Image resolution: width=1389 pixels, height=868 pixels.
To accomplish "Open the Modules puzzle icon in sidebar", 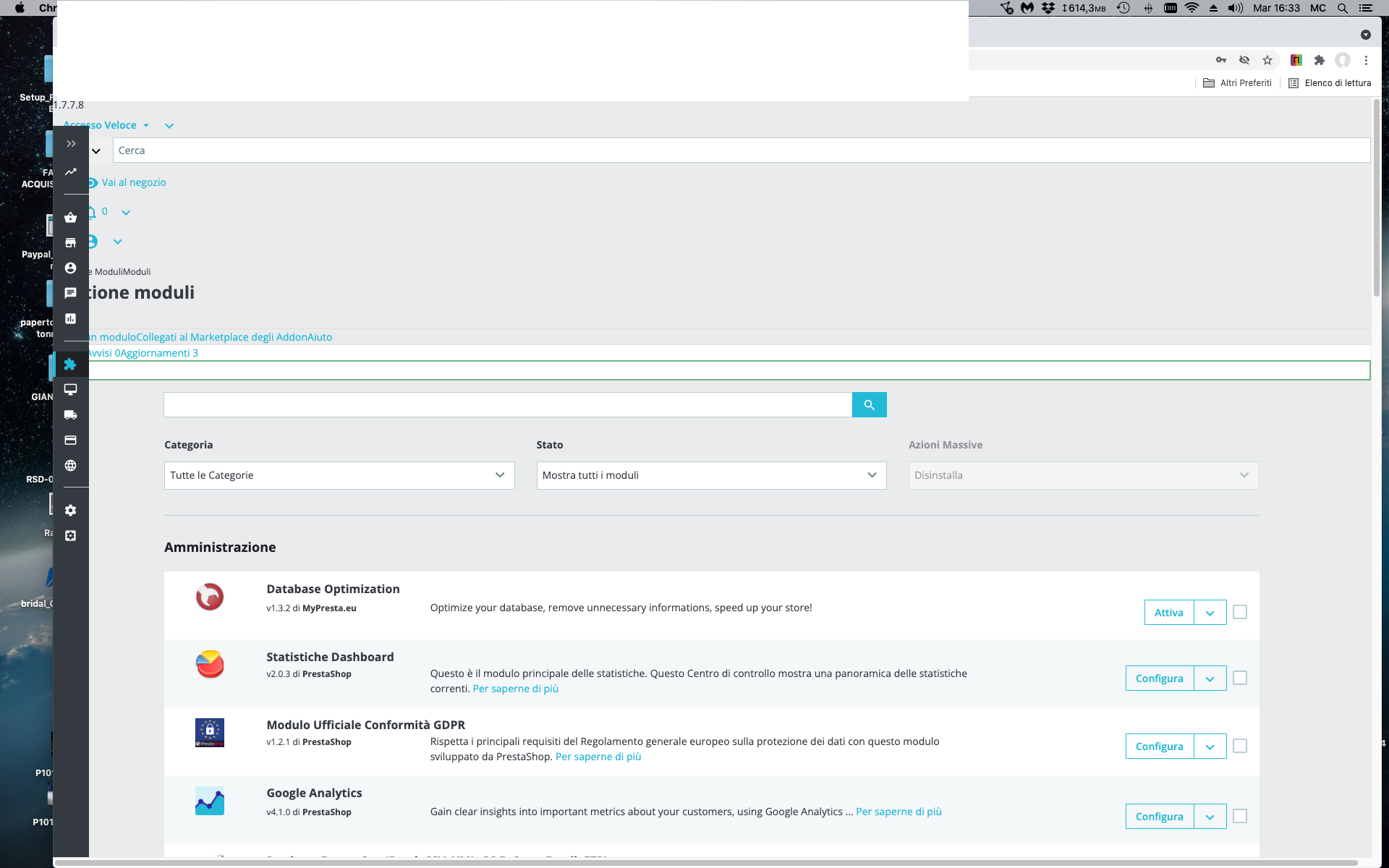I will tap(70, 365).
